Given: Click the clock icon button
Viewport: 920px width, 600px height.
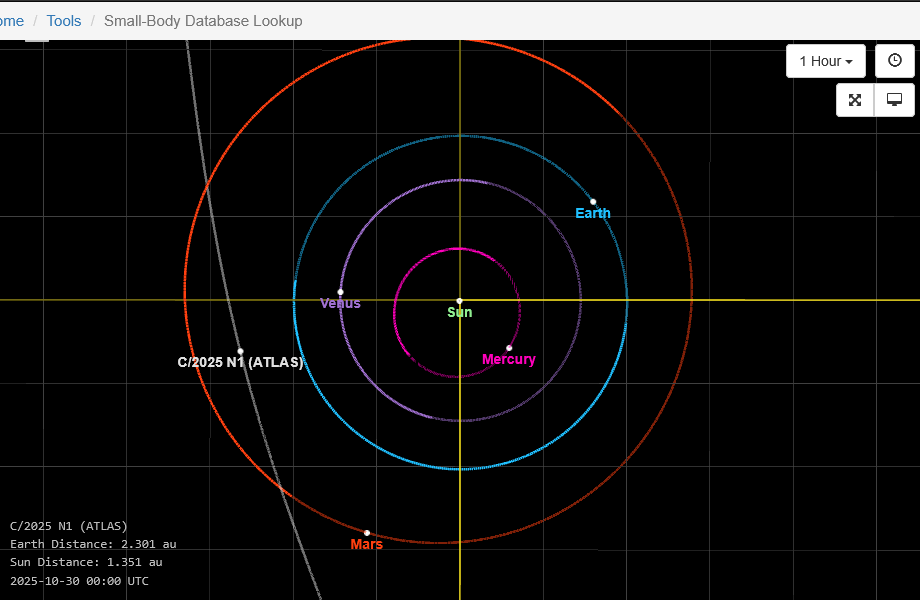Looking at the screenshot, I should pyautogui.click(x=894, y=61).
